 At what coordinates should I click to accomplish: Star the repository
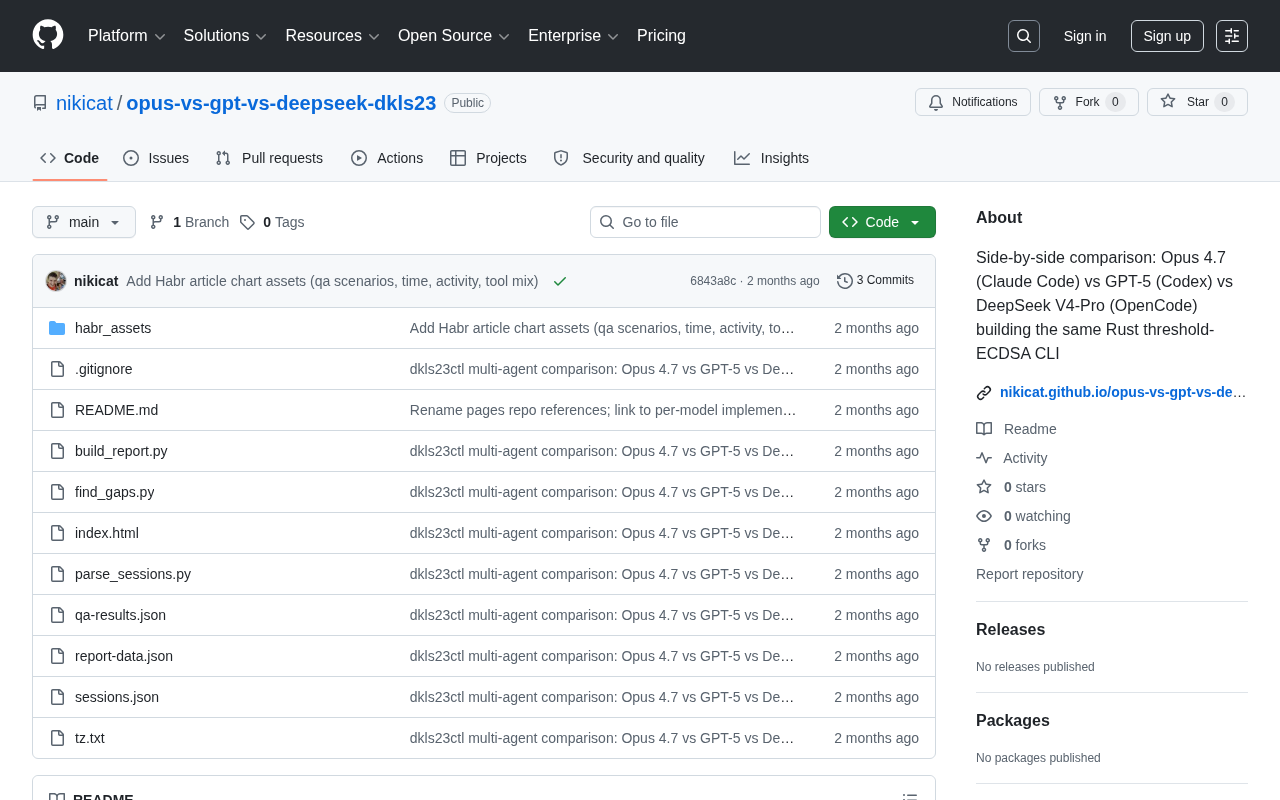[1197, 102]
